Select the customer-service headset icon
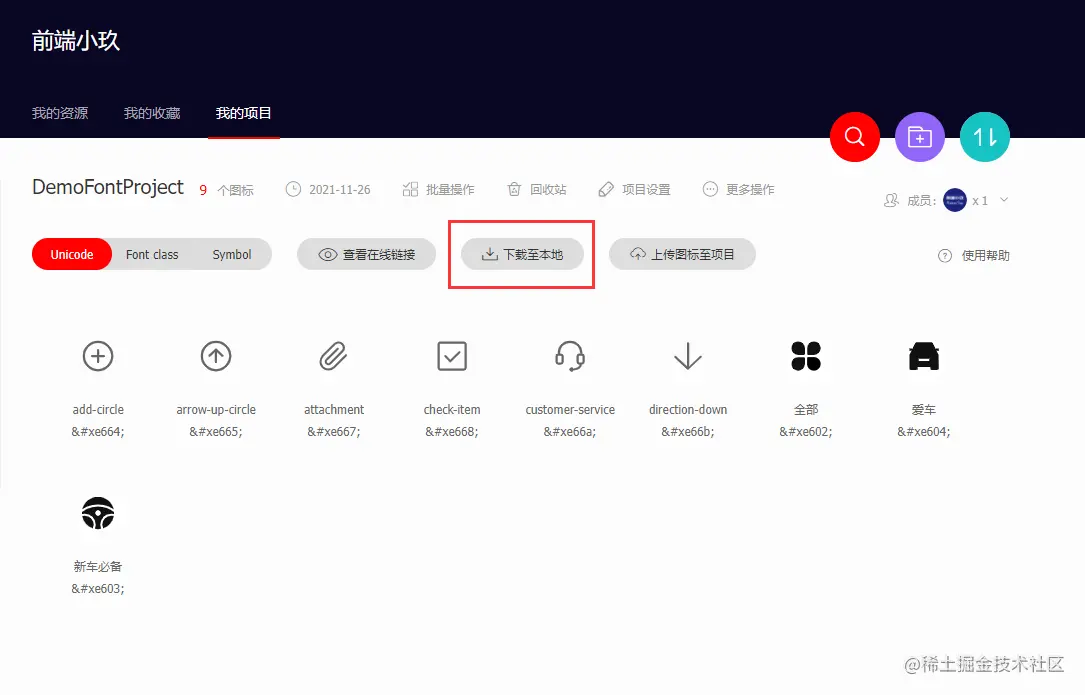The width and height of the screenshot is (1085, 695). [x=569, y=355]
